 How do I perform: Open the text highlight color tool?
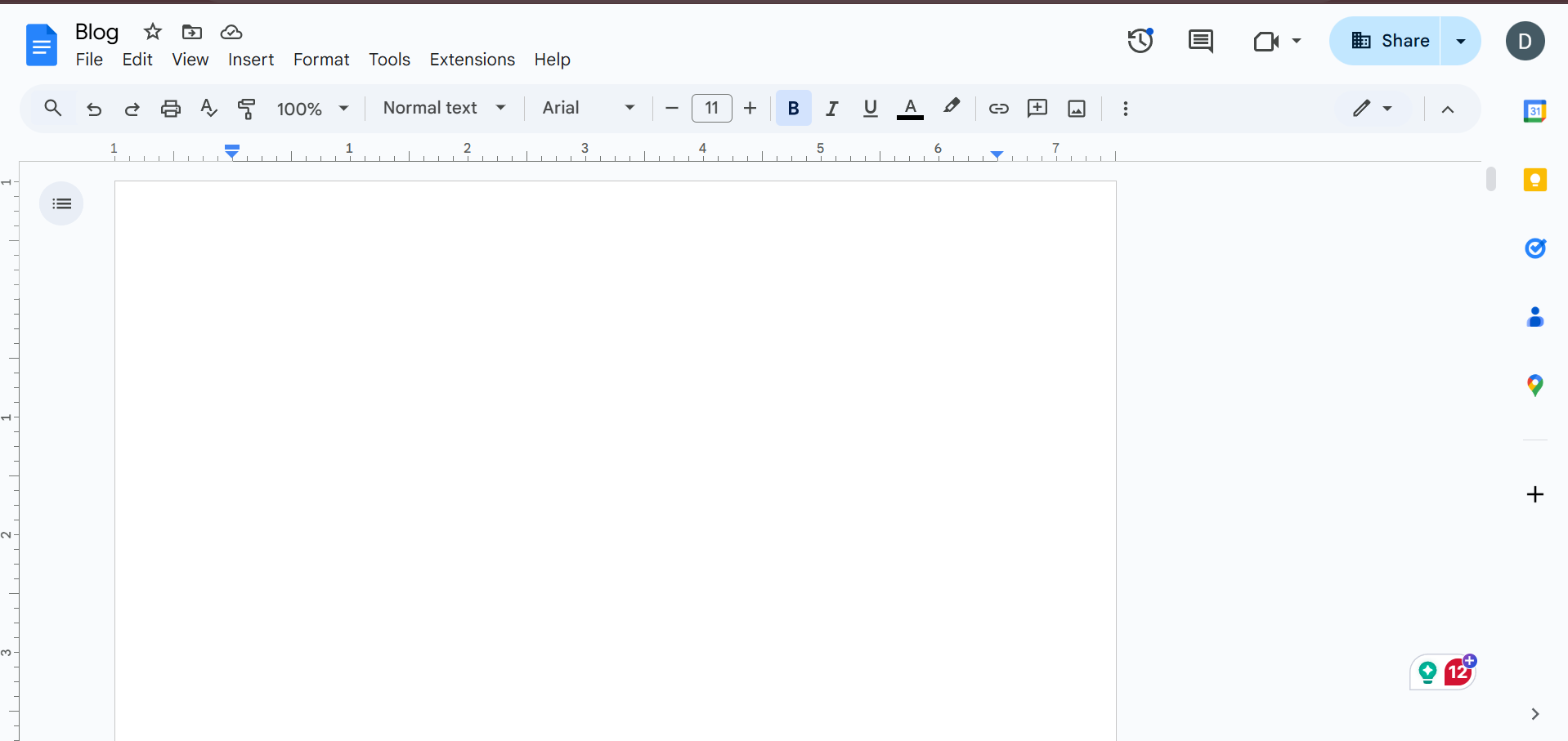click(x=952, y=108)
